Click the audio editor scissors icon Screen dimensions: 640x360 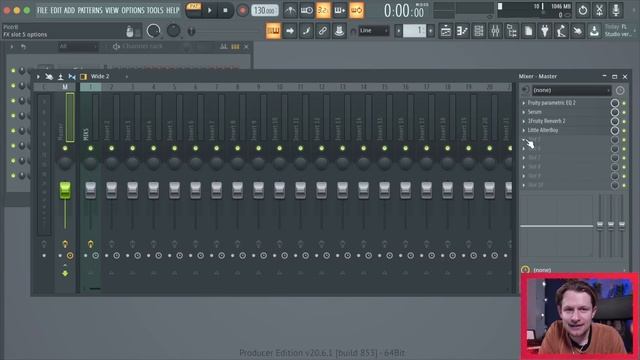click(x=599, y=11)
